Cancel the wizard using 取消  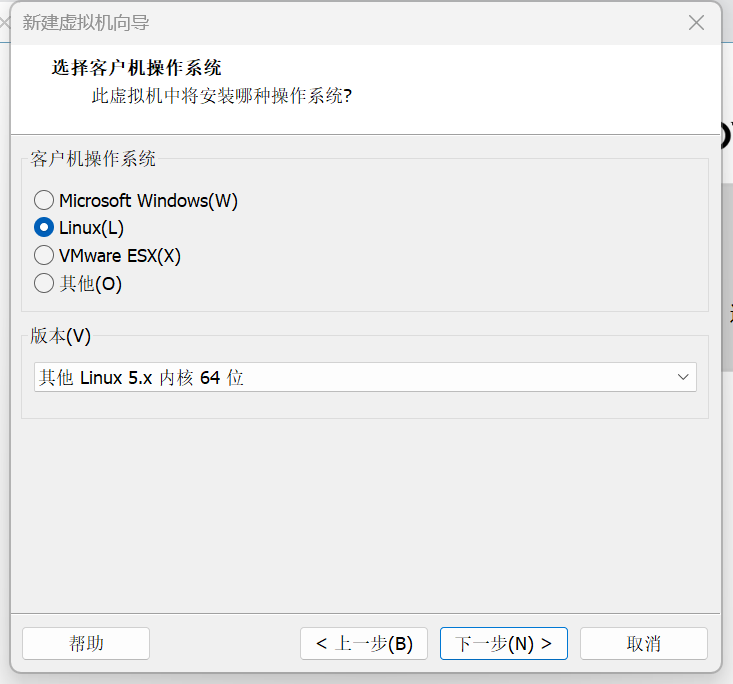(x=644, y=643)
